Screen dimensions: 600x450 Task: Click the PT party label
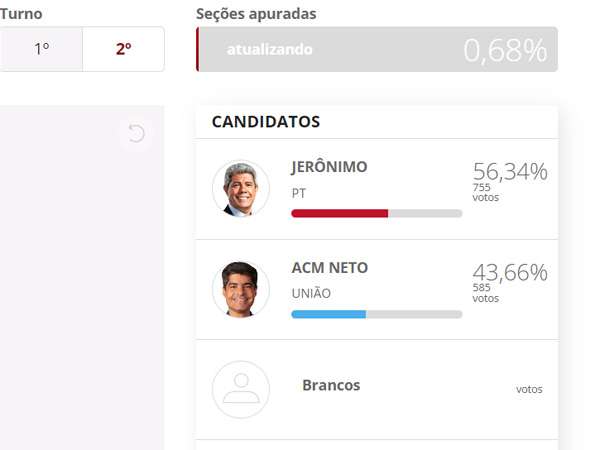point(299,193)
